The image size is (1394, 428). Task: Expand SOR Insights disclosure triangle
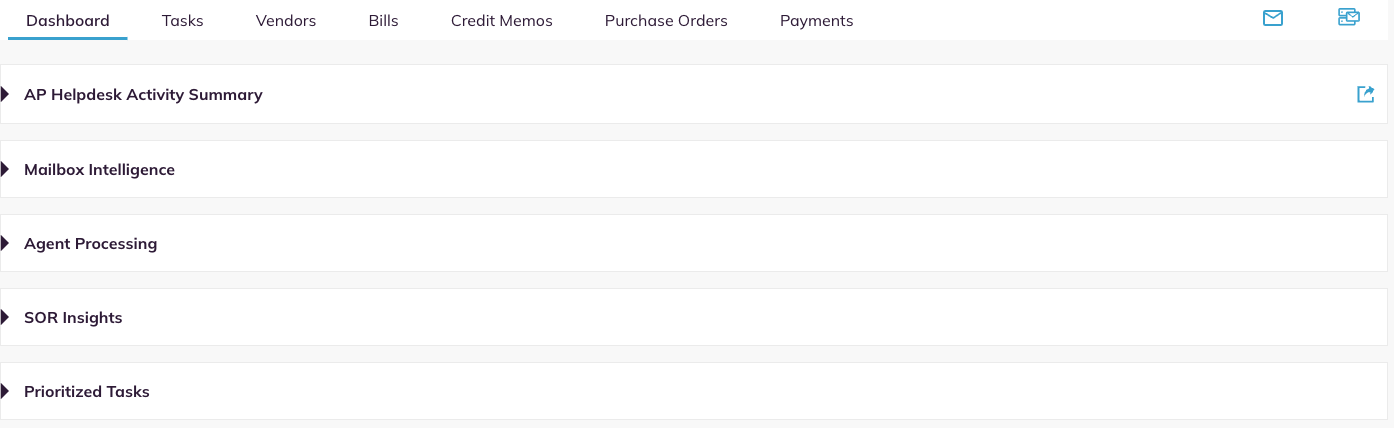point(5,317)
